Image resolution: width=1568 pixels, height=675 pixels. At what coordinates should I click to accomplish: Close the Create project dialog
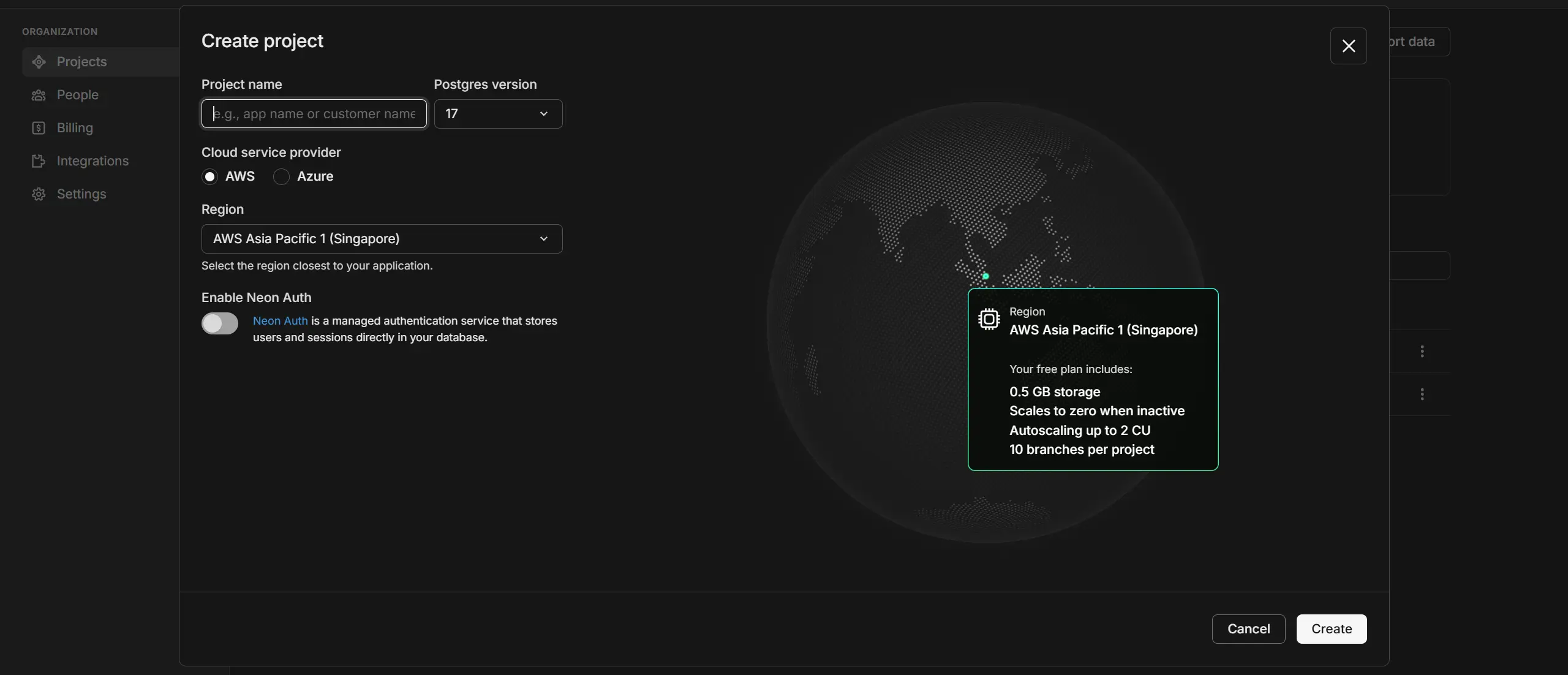[1348, 46]
